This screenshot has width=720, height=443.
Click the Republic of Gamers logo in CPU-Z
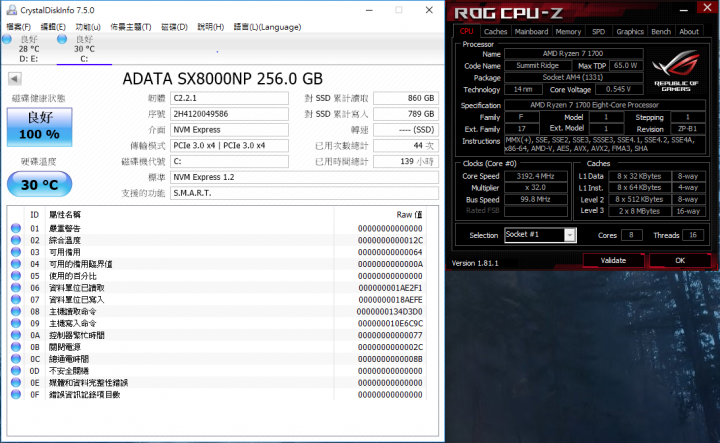(676, 70)
